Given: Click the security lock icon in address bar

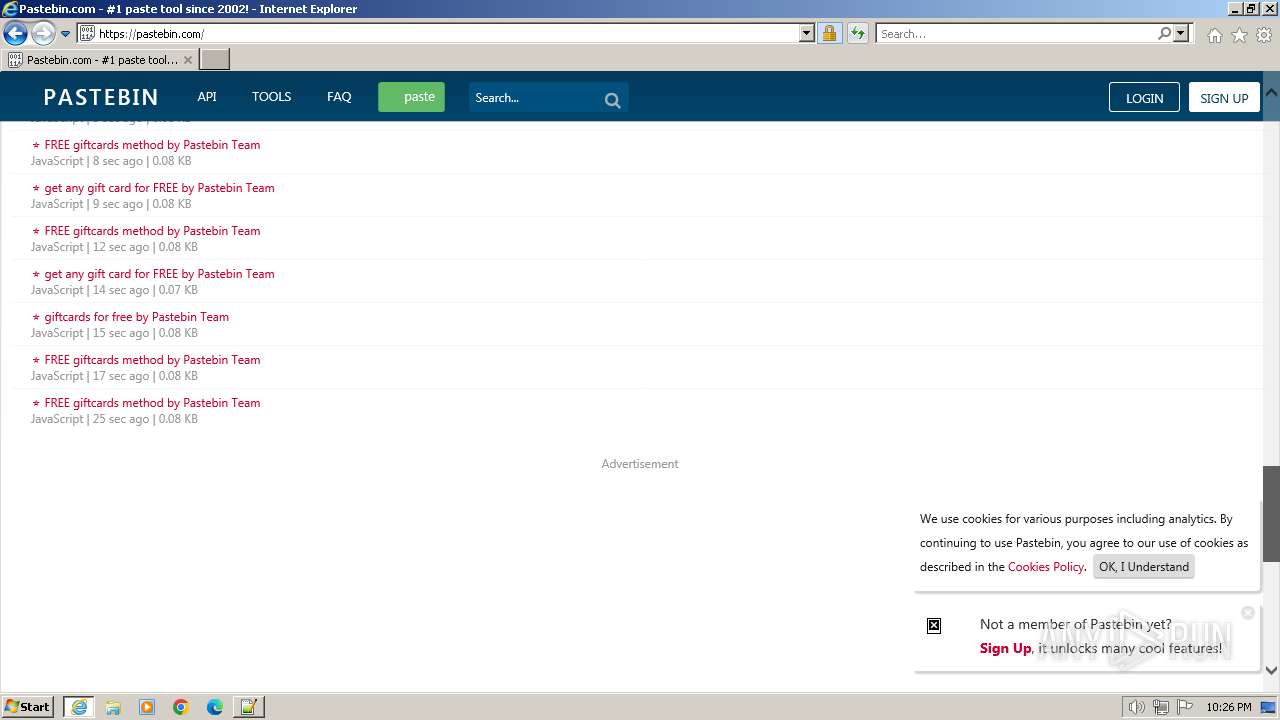Looking at the screenshot, I should (x=829, y=34).
